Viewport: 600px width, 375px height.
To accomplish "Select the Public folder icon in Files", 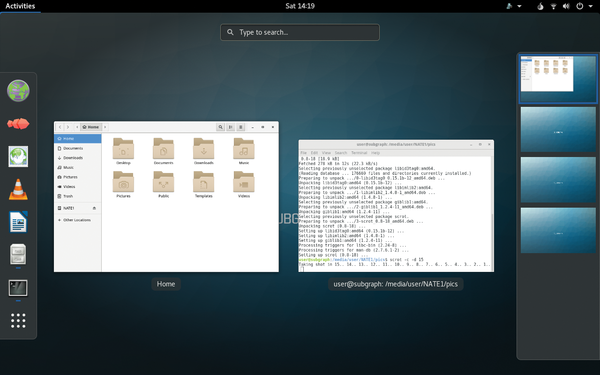I will [163, 182].
